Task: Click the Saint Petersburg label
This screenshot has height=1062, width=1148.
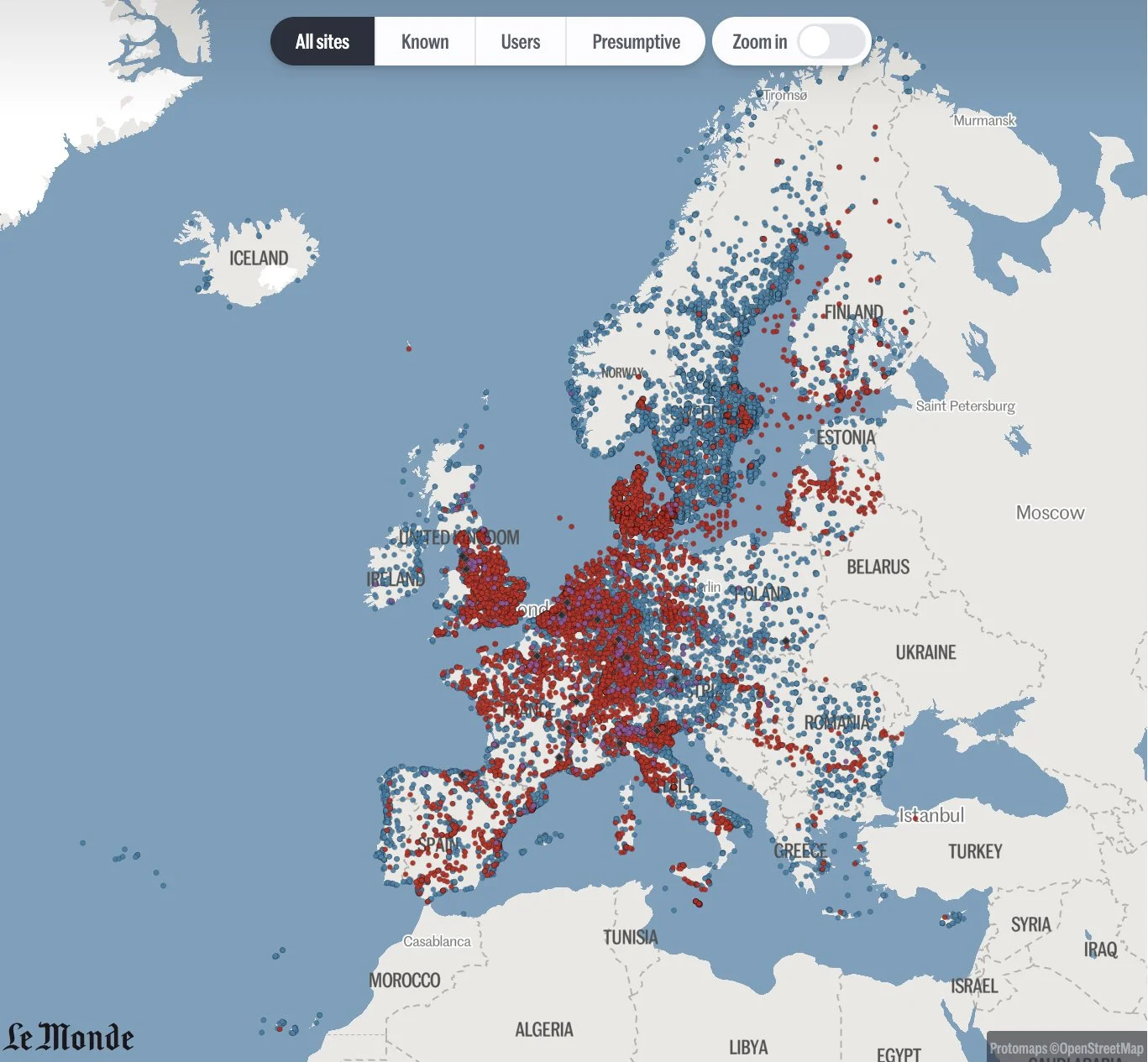Action: tap(965, 406)
